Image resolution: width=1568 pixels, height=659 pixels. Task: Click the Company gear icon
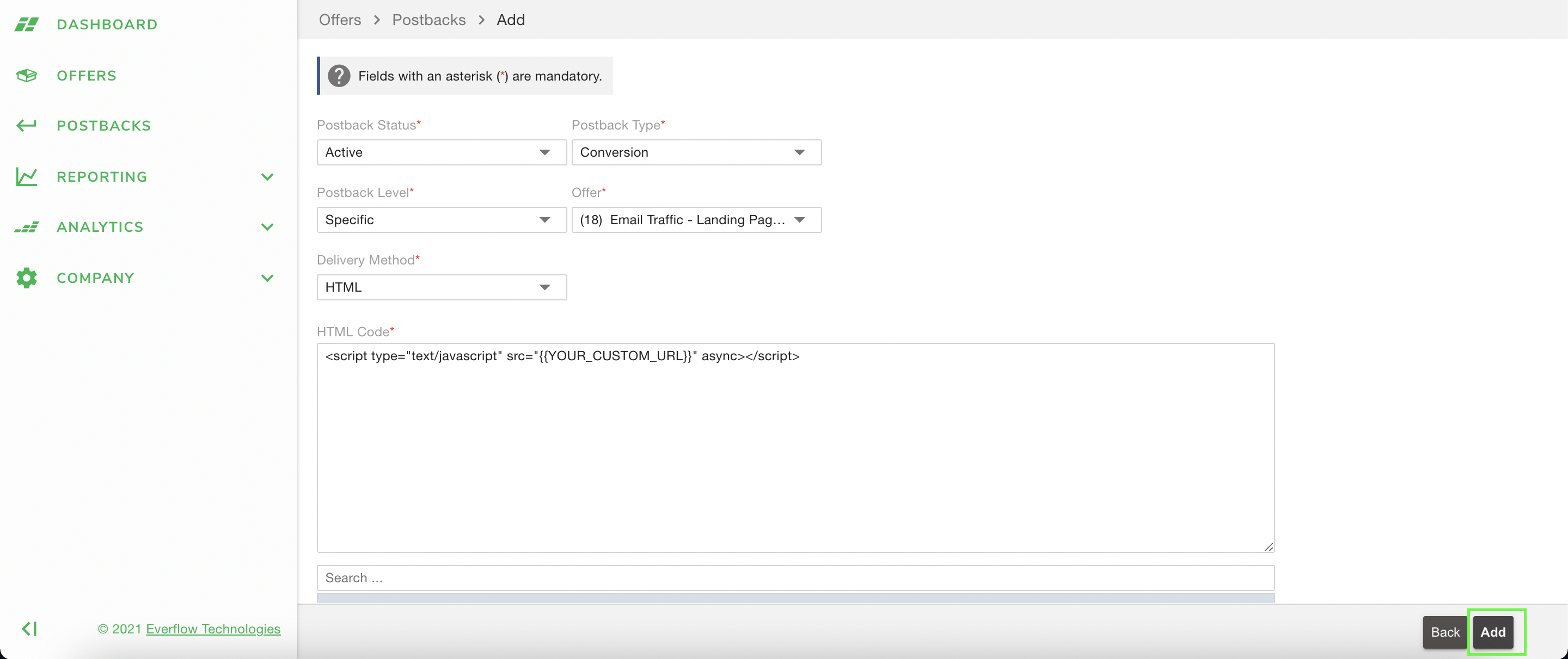pos(26,278)
